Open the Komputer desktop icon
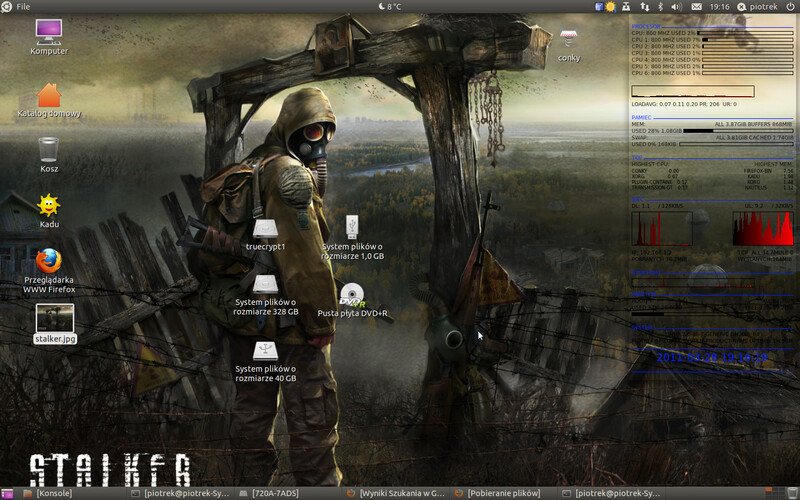 48,31
